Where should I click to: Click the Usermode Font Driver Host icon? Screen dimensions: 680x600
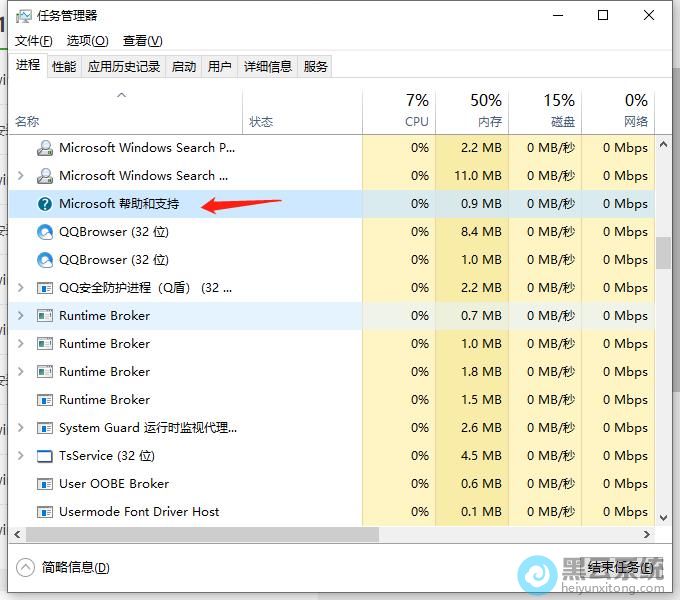44,512
